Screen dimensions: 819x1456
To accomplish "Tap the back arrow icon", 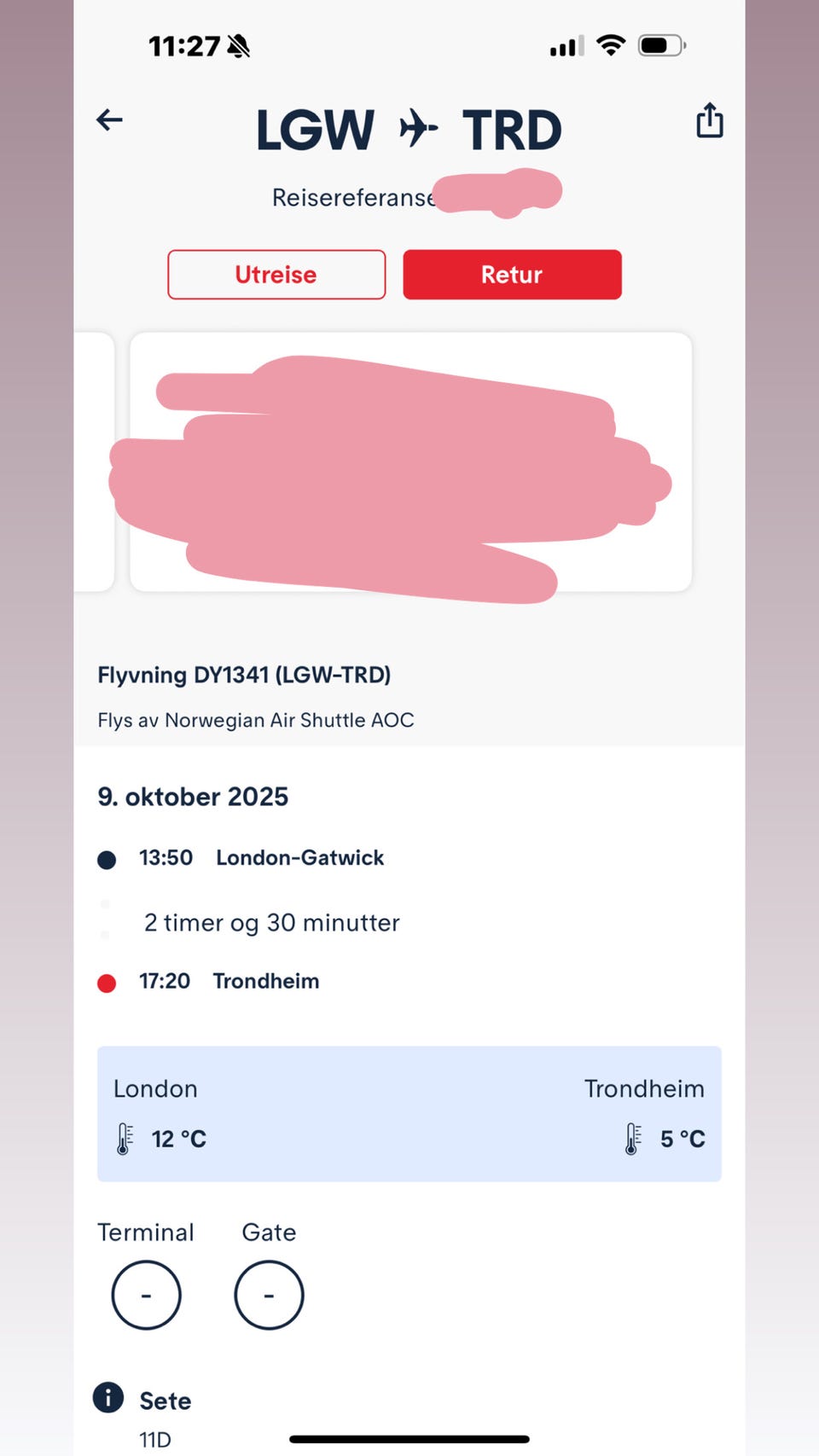I will click(109, 120).
